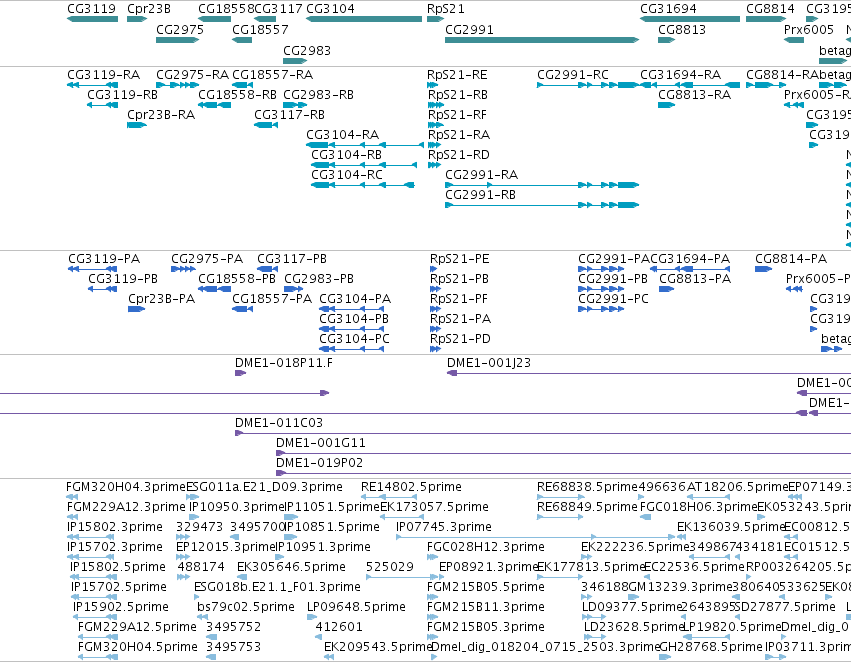The width and height of the screenshot is (851, 662).
Task: Open clone DME1-018P11.F
Action: point(284,363)
